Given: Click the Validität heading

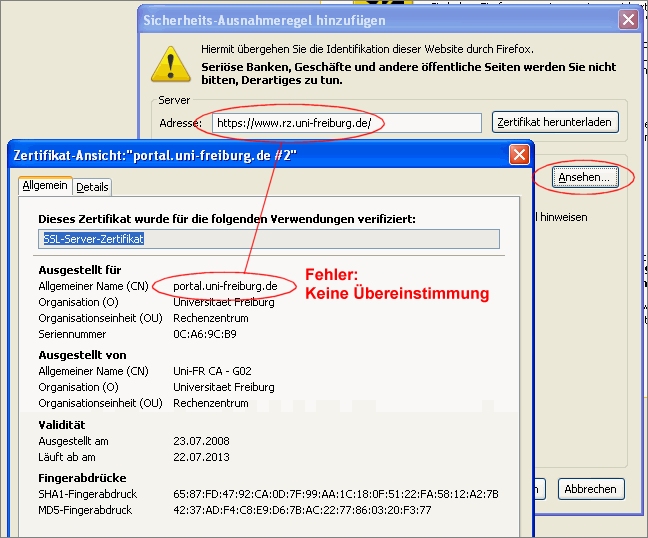Looking at the screenshot, I should (x=62, y=425).
